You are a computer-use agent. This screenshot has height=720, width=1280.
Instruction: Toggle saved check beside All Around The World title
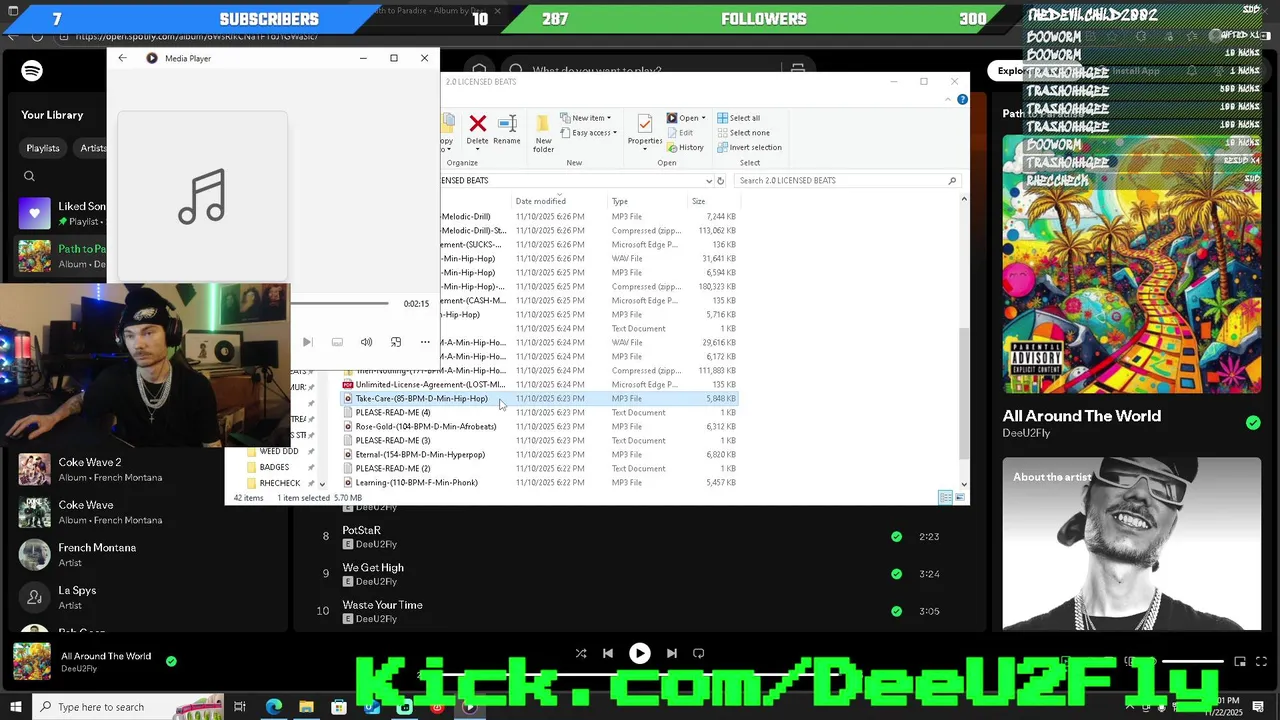pos(1253,423)
